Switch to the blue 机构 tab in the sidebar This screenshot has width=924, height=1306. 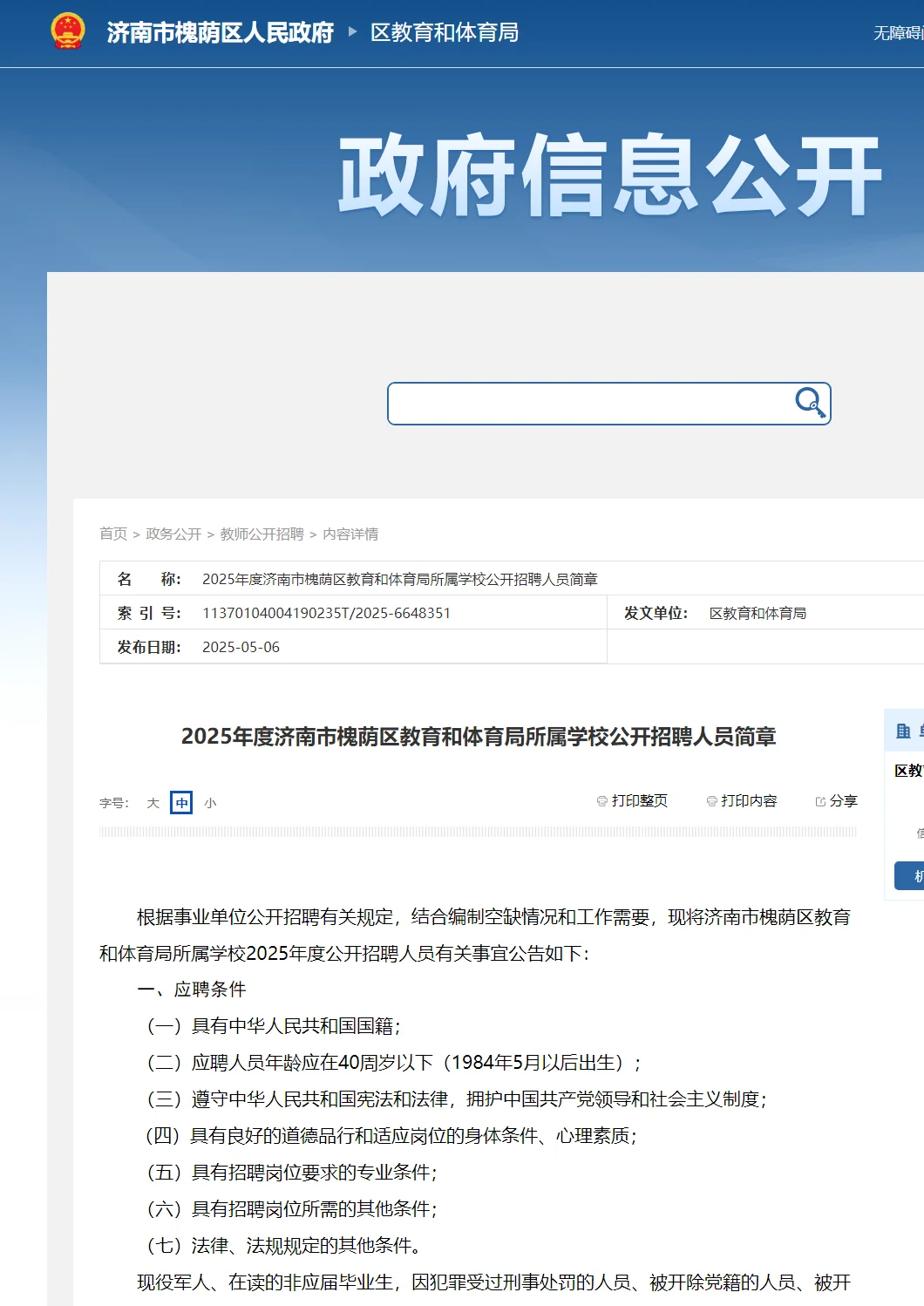click(x=914, y=874)
